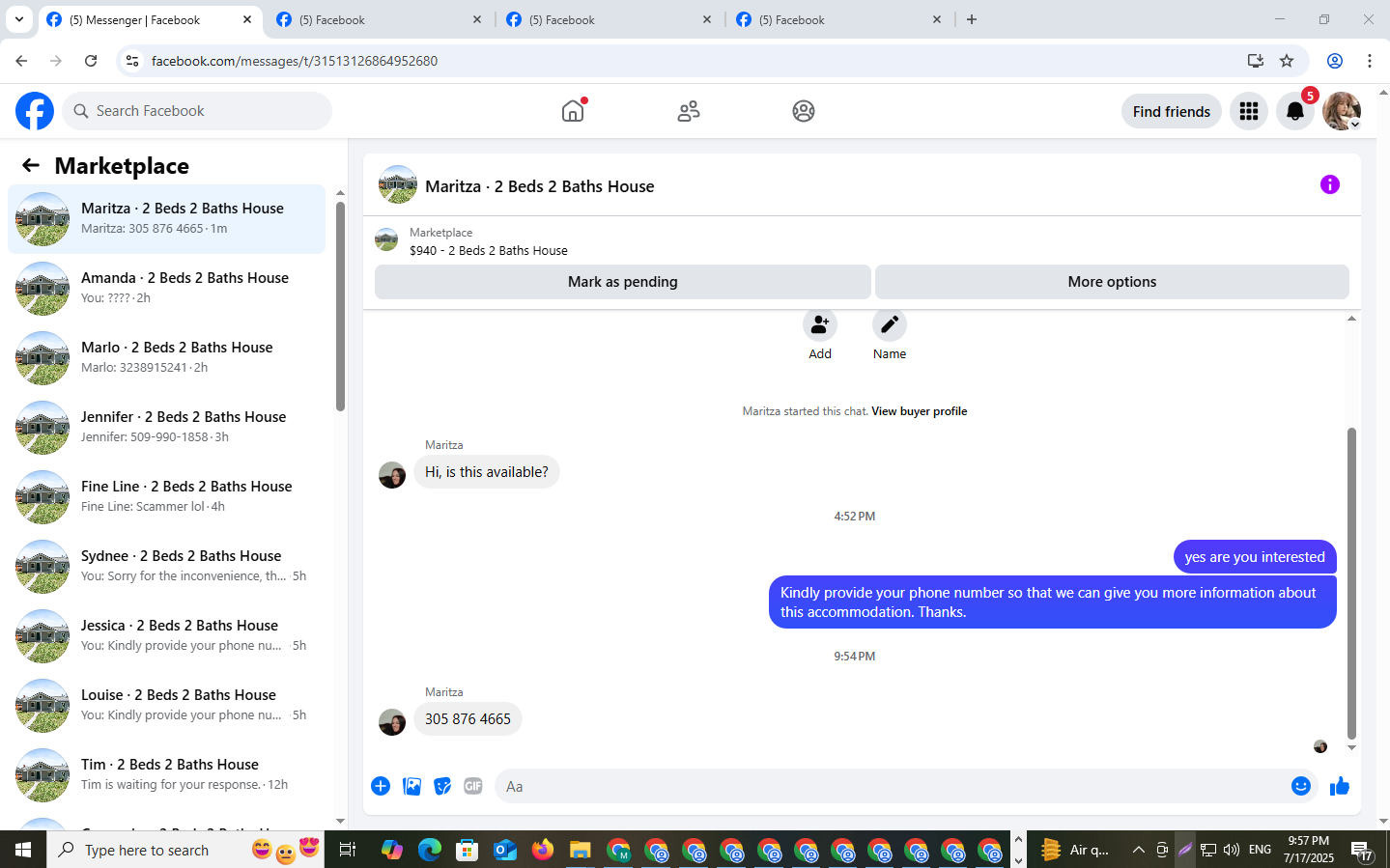
Task: Open the Facebook logo home link
Action: [x=35, y=111]
